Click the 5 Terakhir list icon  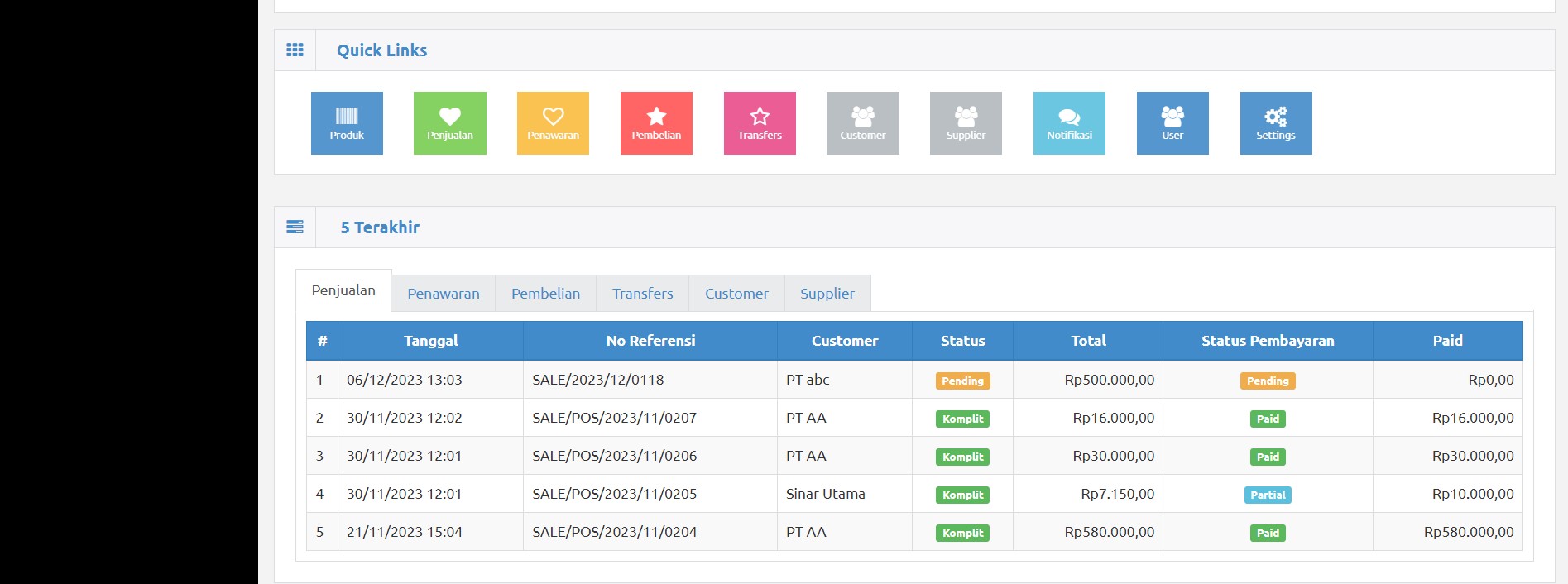295,227
